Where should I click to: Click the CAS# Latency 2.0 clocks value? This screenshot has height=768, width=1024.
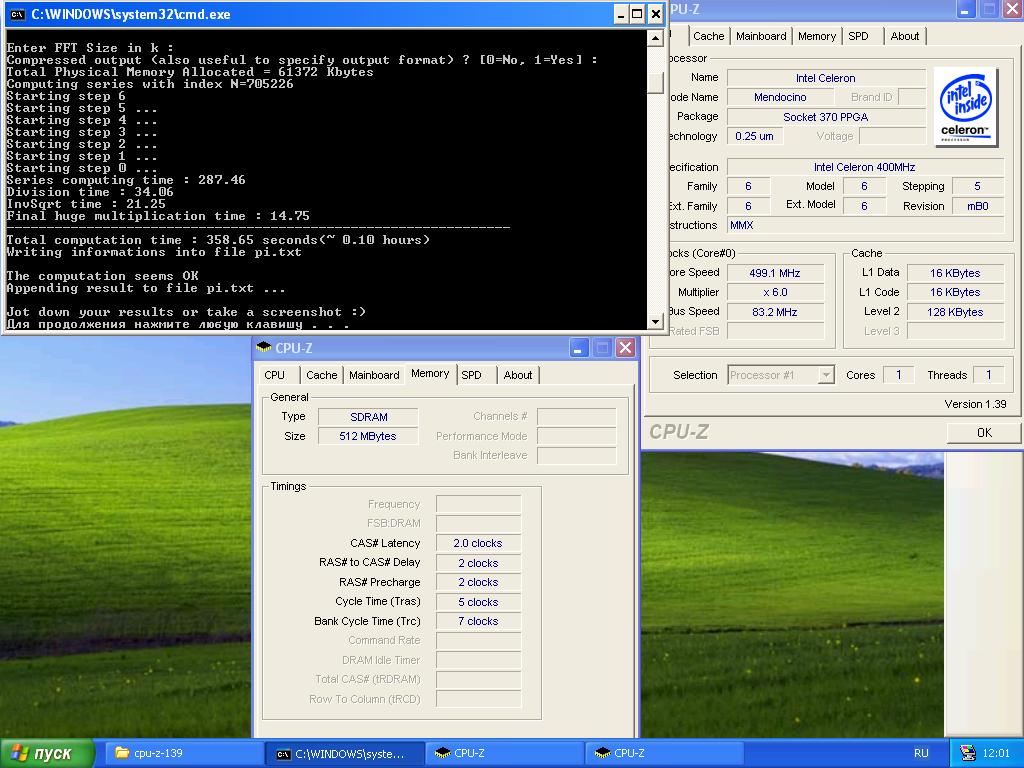click(x=479, y=543)
